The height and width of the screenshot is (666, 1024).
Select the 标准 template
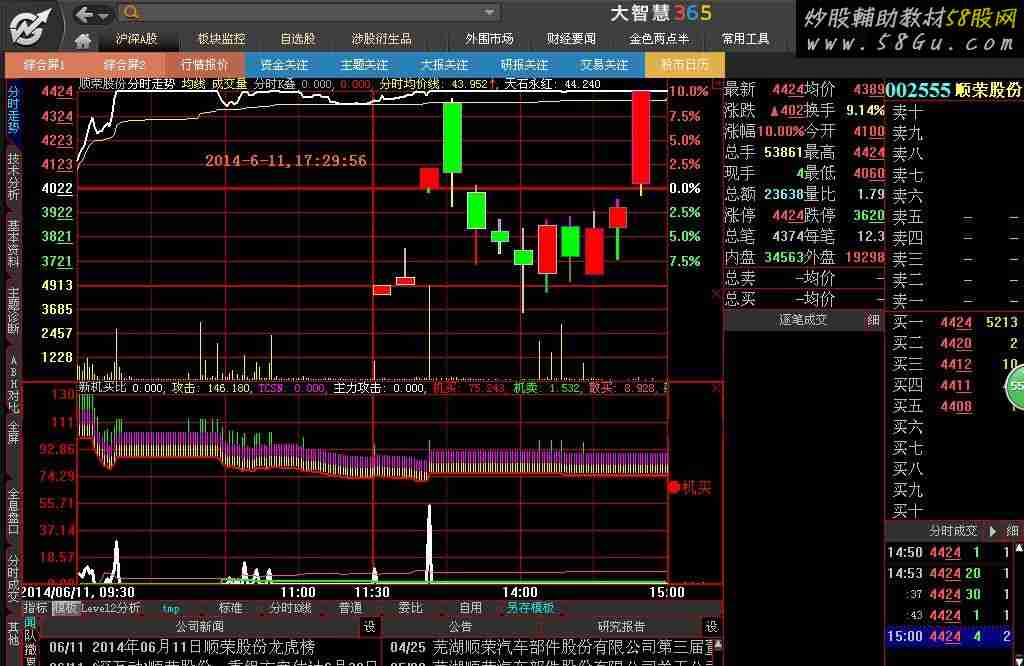click(x=230, y=608)
